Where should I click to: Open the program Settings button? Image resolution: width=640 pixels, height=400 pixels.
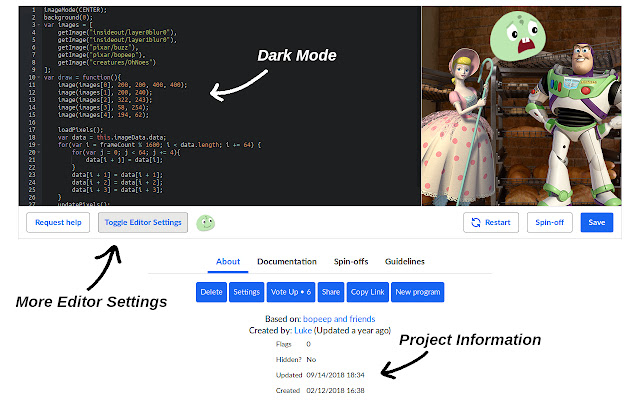pyautogui.click(x=245, y=292)
